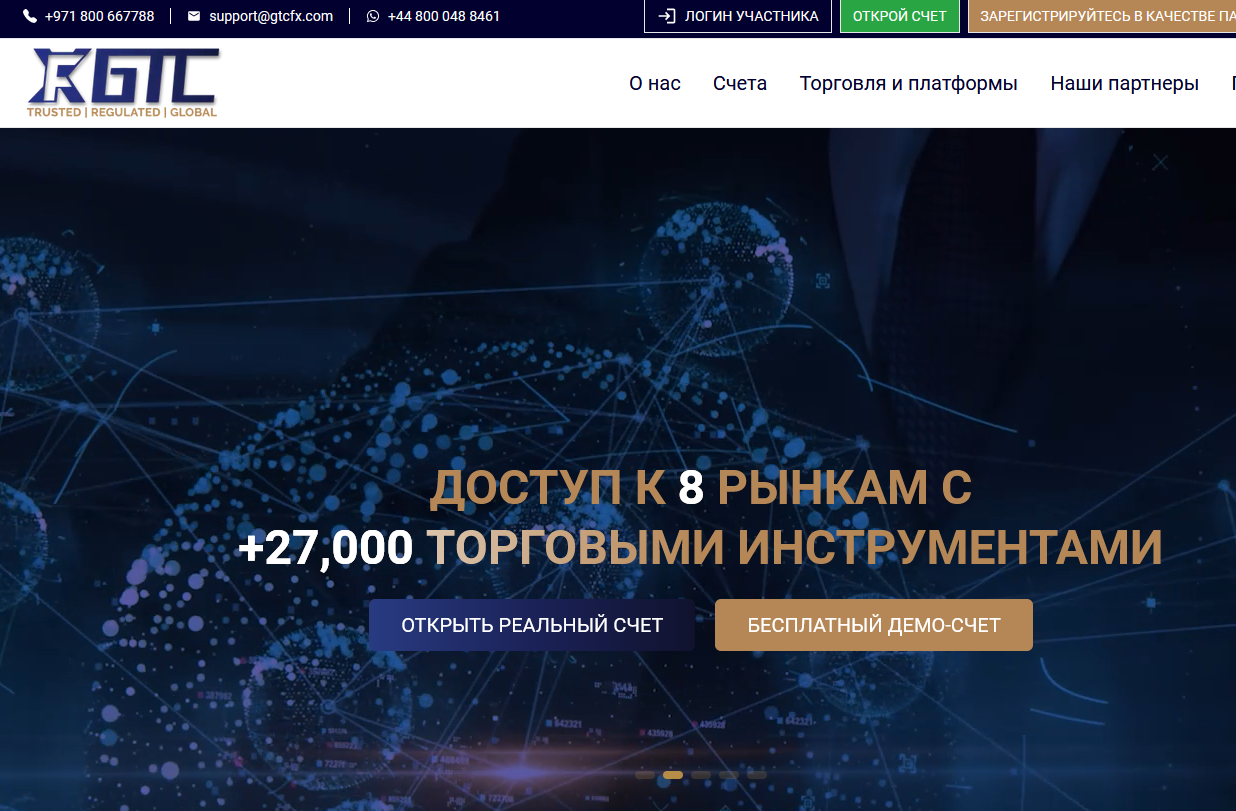Screen dimensions: 1236x811
Task: Open the О нас menu
Action: click(x=655, y=83)
